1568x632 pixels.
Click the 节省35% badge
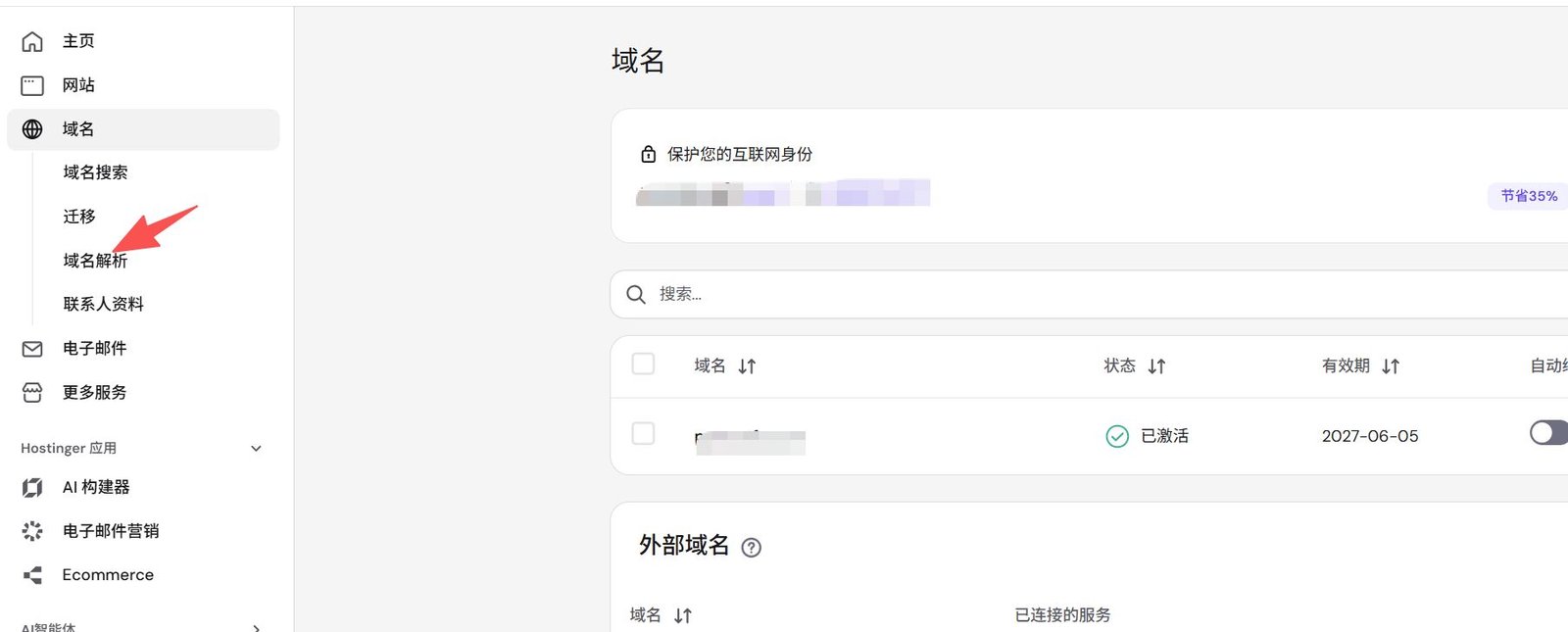1528,196
